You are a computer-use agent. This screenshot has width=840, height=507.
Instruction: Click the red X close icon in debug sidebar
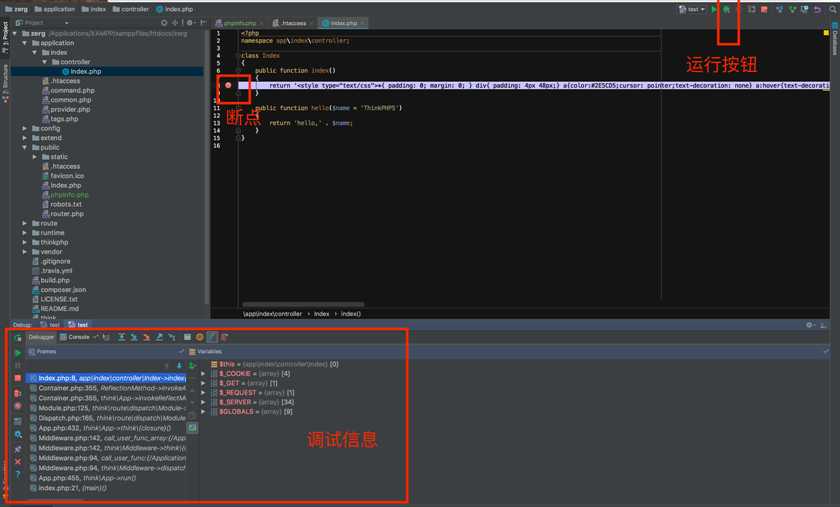(x=18, y=461)
